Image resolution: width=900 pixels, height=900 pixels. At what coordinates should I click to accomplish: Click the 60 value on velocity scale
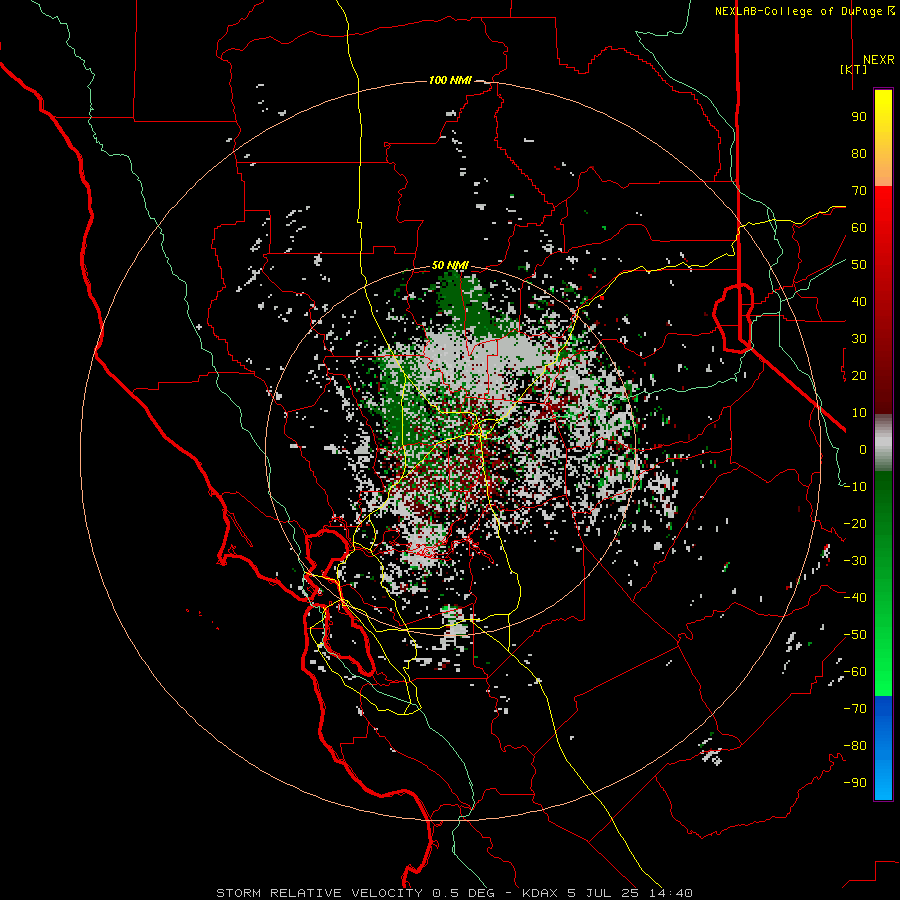[859, 227]
